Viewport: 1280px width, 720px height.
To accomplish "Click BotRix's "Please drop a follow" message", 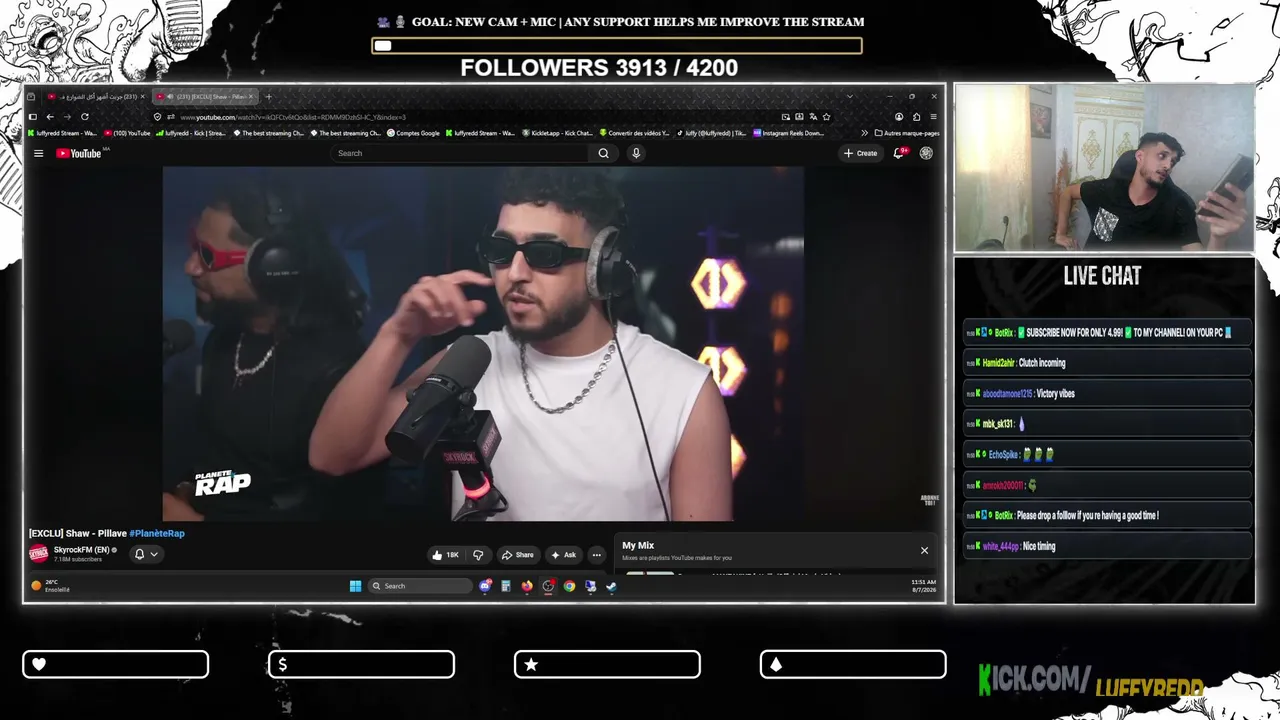I will [x=1107, y=516].
